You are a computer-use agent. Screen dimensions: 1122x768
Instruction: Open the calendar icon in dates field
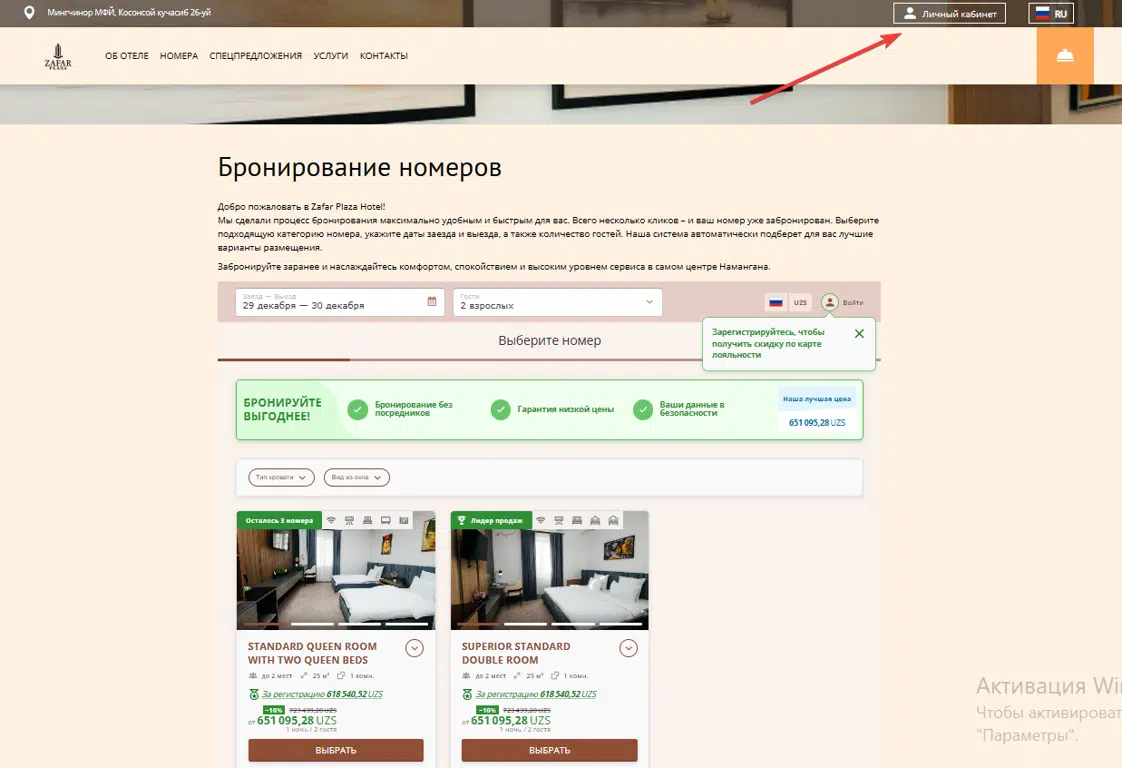click(x=432, y=301)
